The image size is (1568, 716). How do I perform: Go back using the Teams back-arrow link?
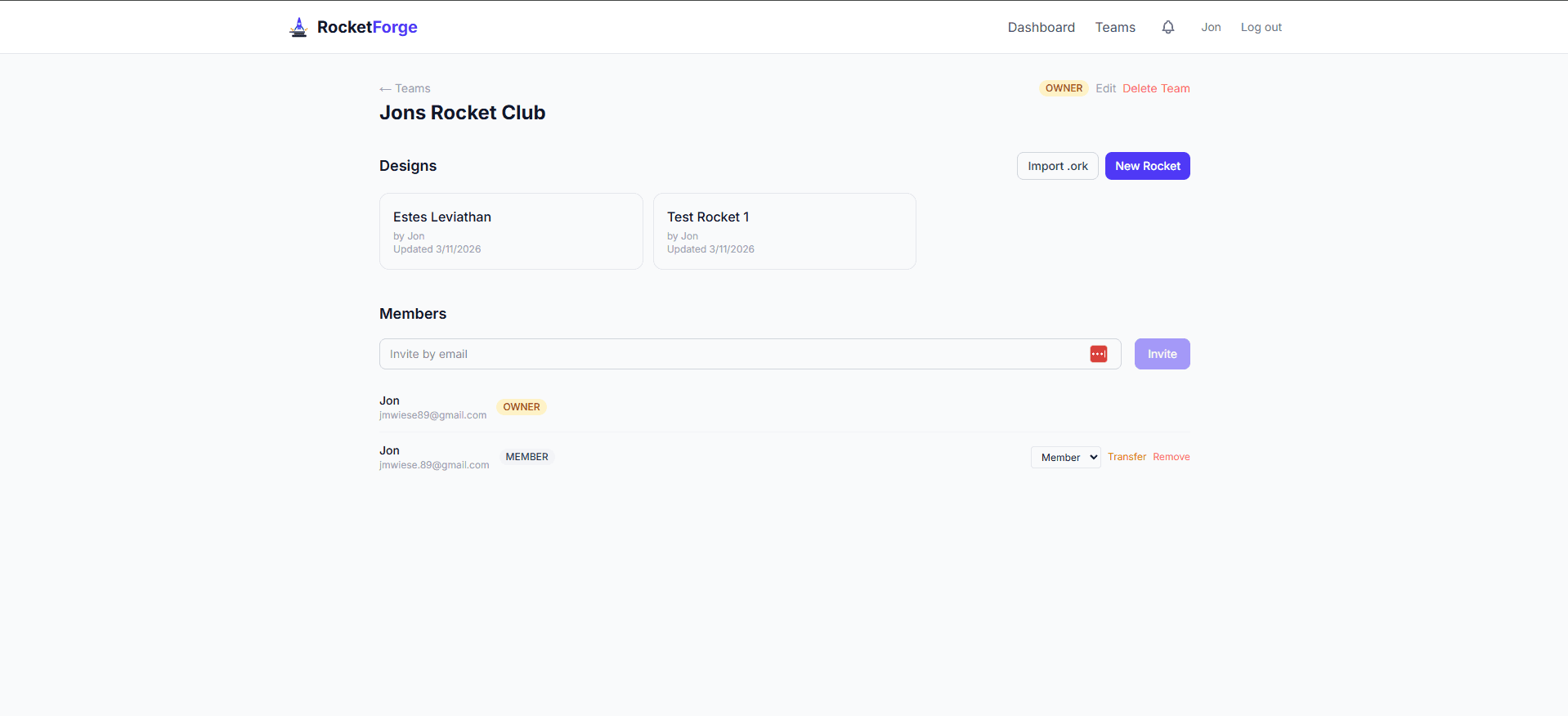pyautogui.click(x=405, y=88)
